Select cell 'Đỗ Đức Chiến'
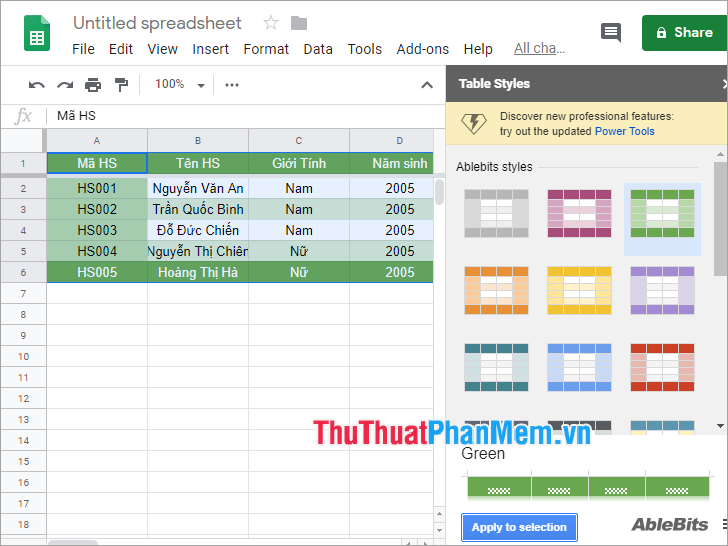 click(198, 230)
